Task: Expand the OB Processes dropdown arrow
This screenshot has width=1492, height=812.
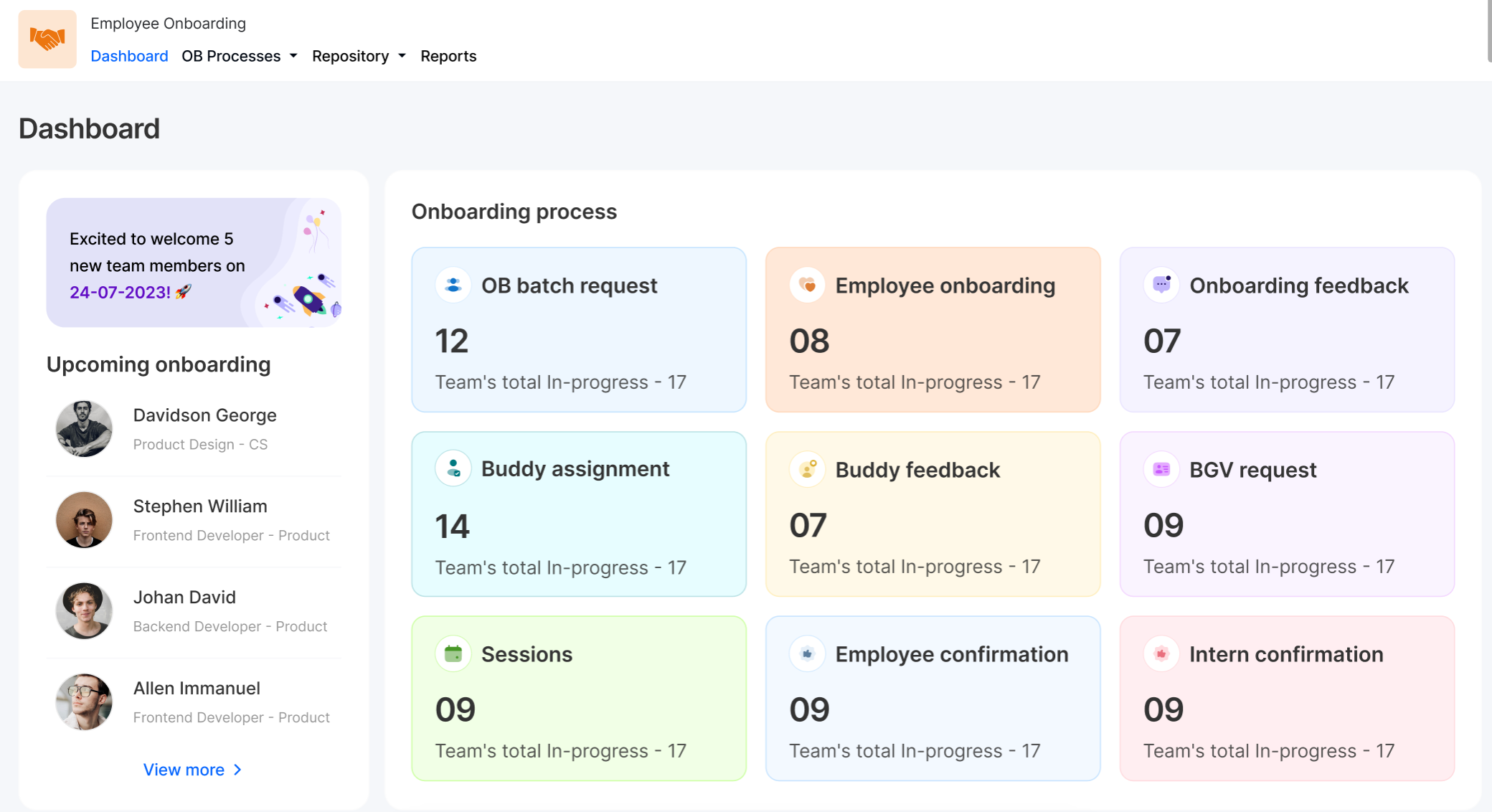Action: (x=293, y=56)
